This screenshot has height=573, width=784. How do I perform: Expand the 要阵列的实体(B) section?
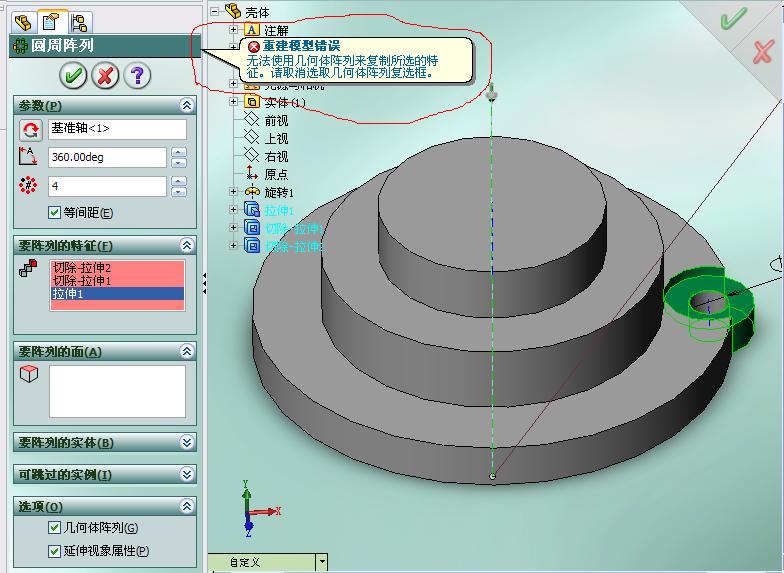pos(186,442)
